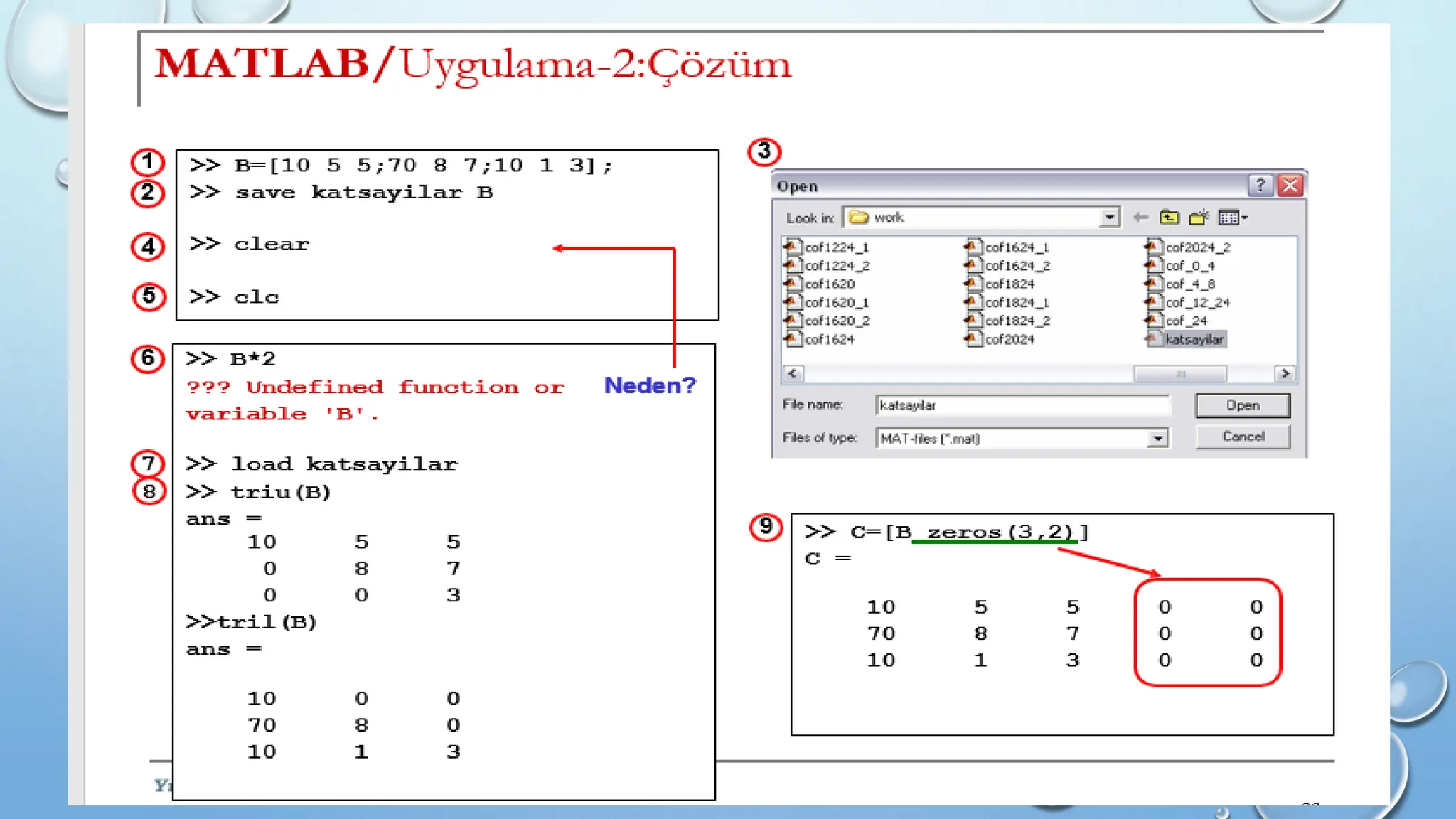Expand the Files of type dropdown

[x=1157, y=439]
